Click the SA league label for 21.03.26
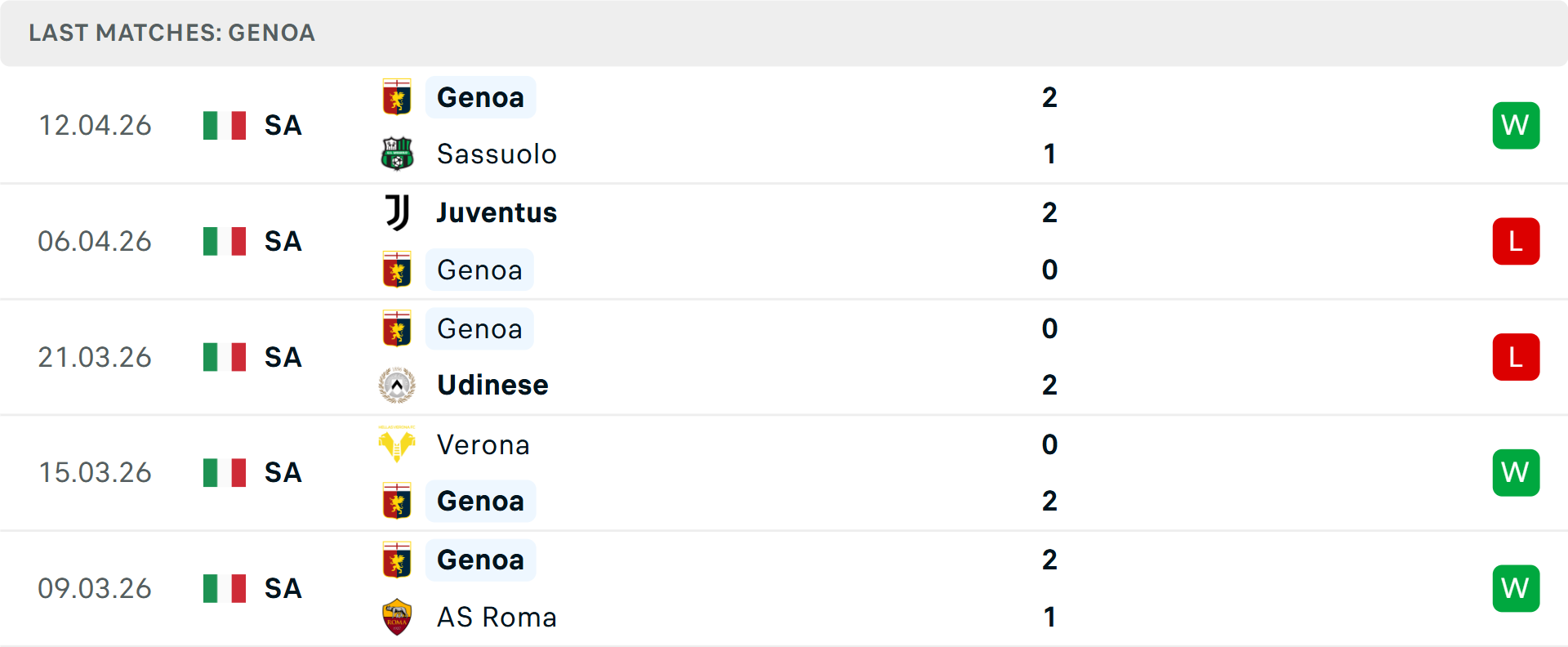The image size is (1568, 647). point(283,357)
